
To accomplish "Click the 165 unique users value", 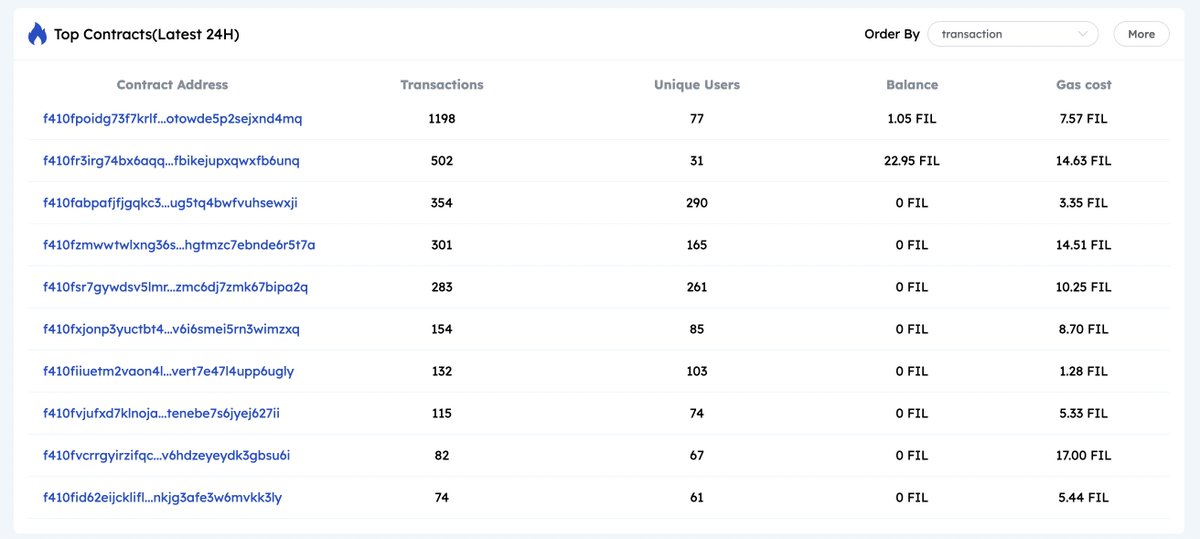I will (697, 244).
